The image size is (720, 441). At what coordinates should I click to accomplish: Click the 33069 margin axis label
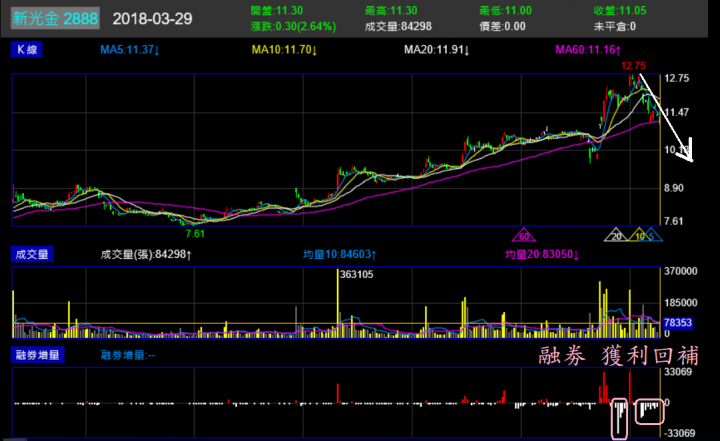click(678, 372)
